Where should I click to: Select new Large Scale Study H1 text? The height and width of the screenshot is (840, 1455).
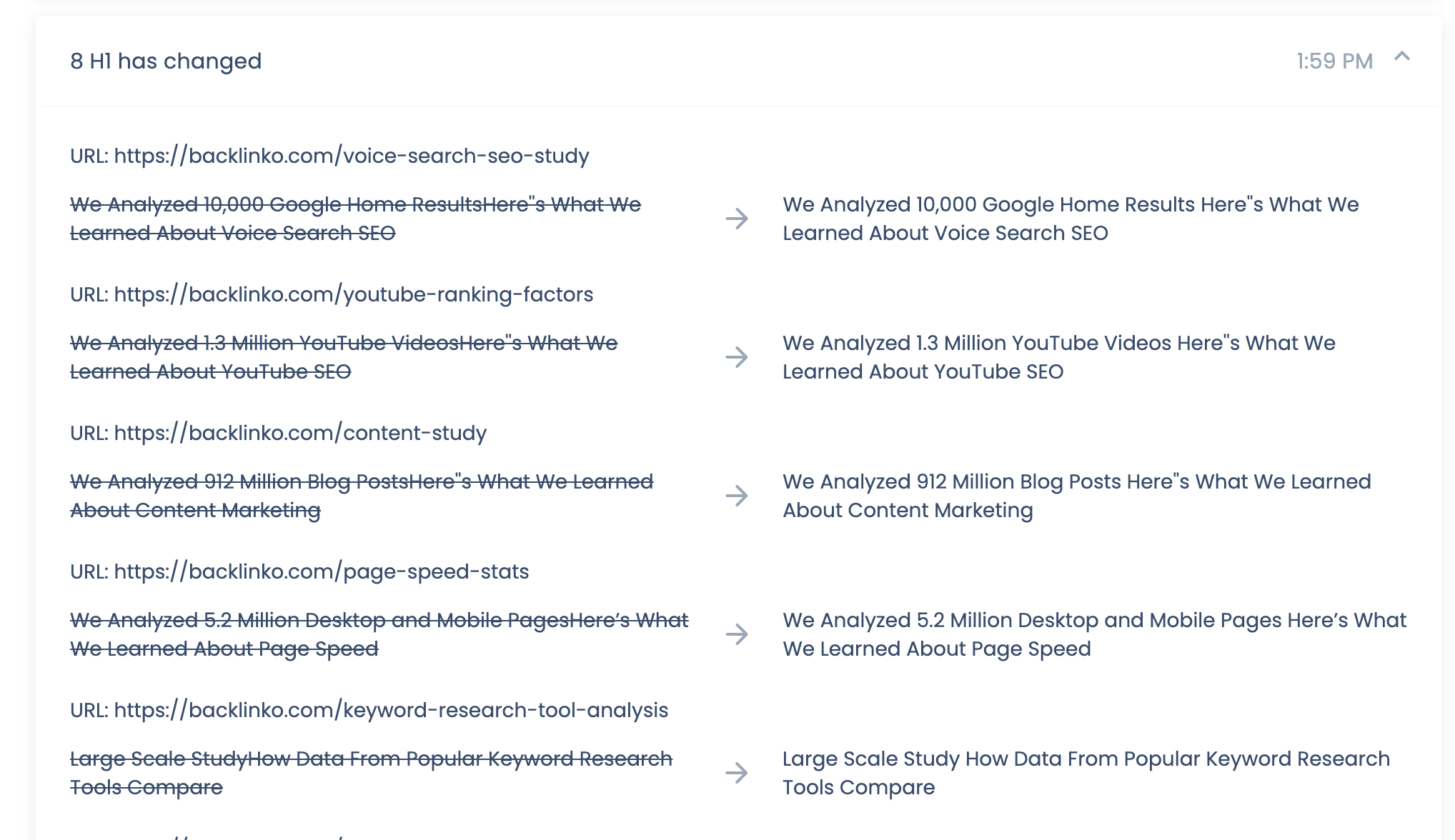pyautogui.click(x=1086, y=773)
